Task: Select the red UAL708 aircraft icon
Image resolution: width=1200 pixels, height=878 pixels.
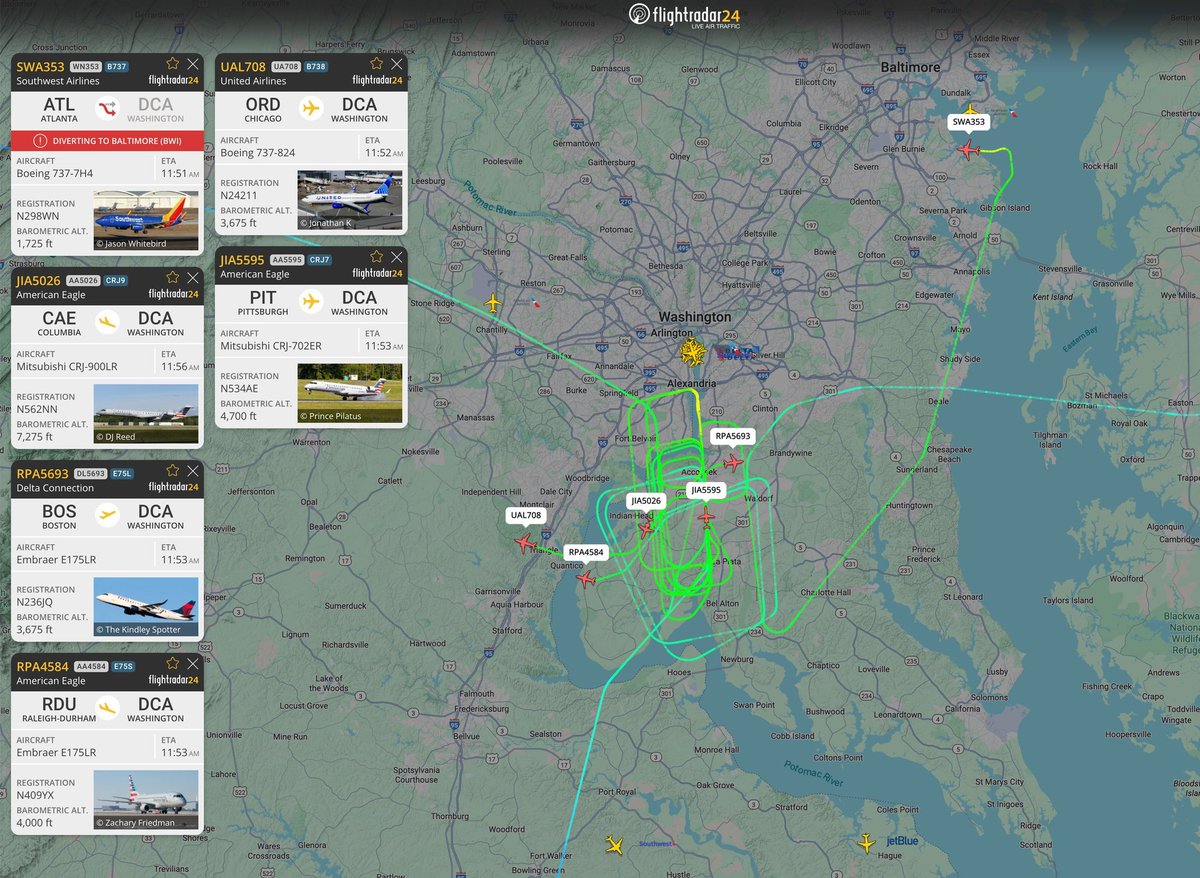Action: [x=524, y=542]
